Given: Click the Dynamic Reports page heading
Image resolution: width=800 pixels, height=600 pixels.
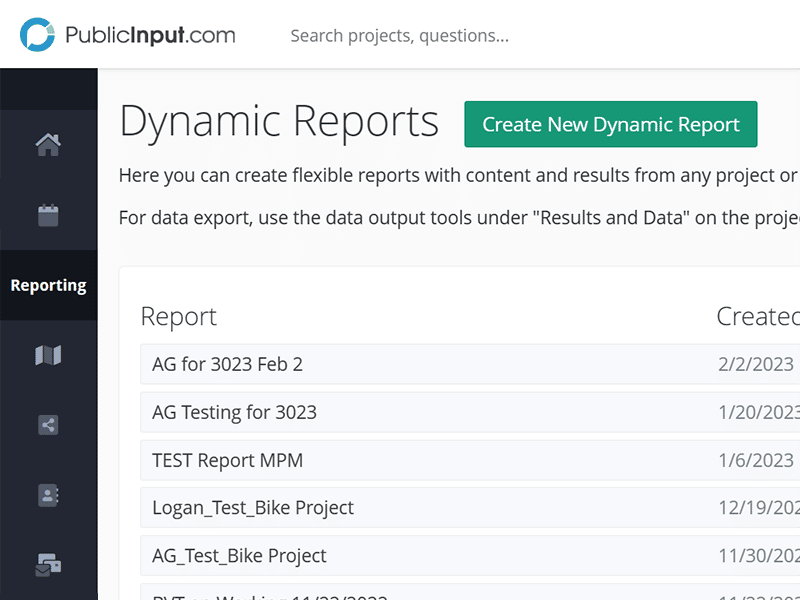Looking at the screenshot, I should [x=279, y=122].
